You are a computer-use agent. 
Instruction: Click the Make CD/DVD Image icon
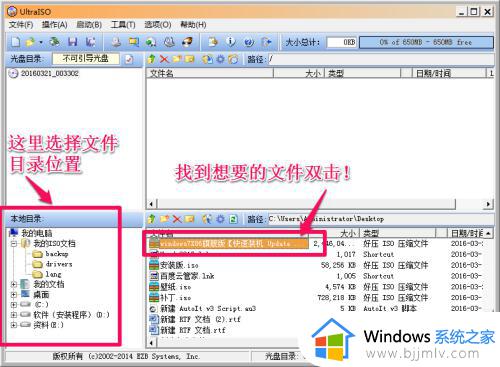click(116, 42)
